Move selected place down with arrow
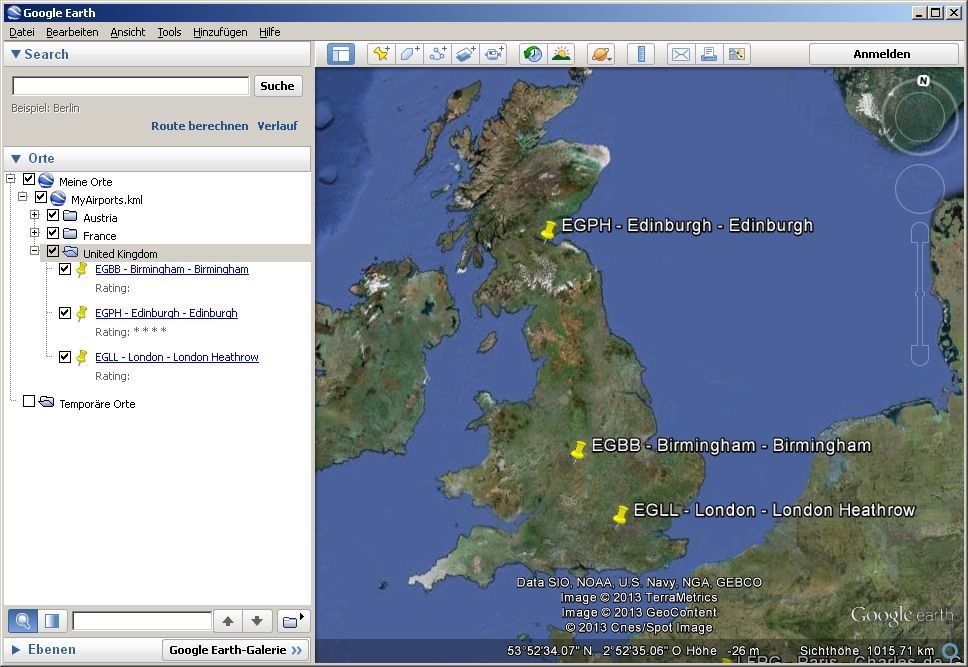The image size is (968, 667). [257, 621]
